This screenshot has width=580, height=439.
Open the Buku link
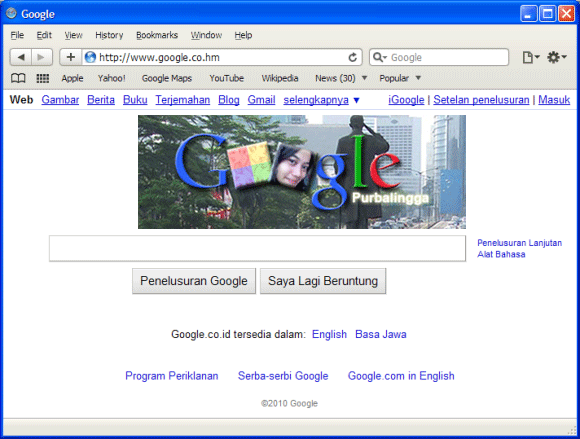coord(135,100)
